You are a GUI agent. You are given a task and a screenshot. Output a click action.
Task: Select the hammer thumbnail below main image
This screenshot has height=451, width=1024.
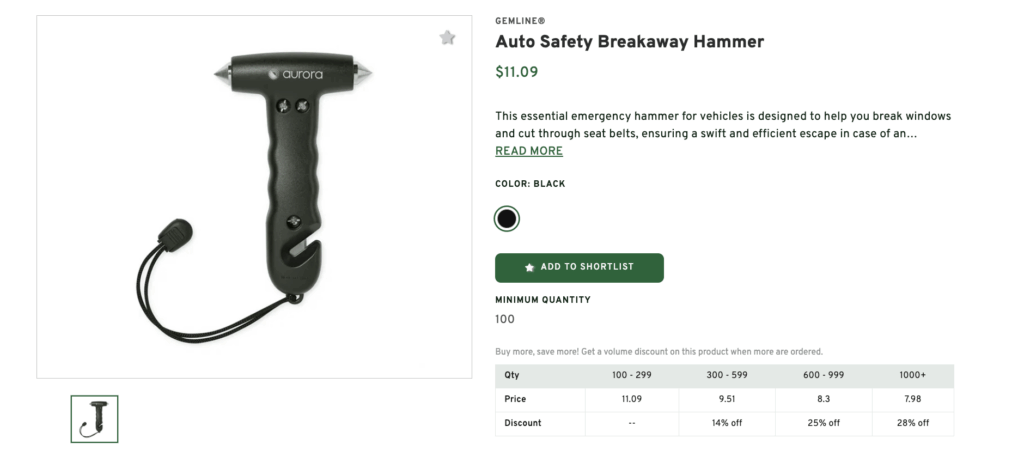[95, 419]
